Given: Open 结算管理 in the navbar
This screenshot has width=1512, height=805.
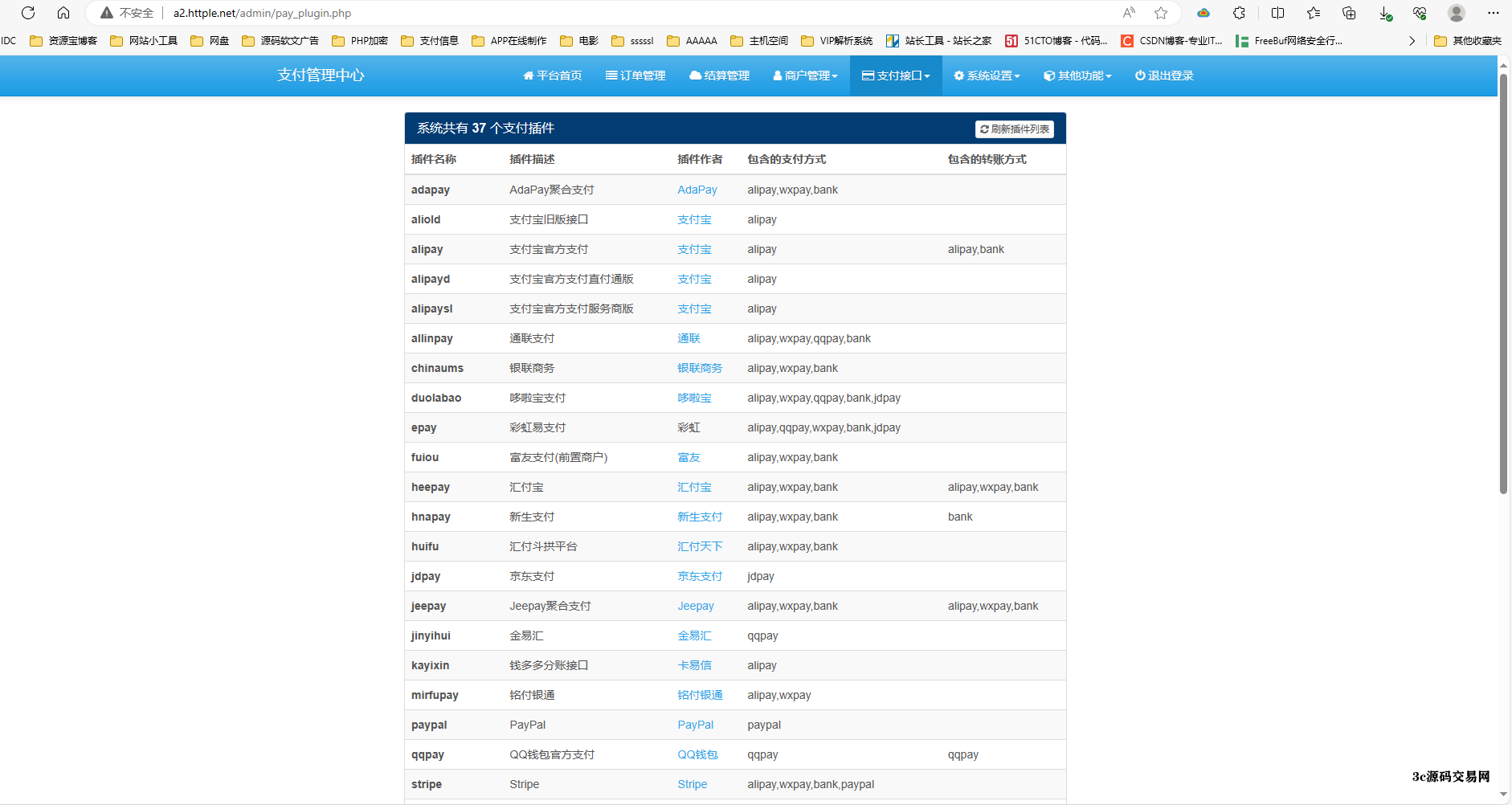Looking at the screenshot, I should tap(720, 76).
